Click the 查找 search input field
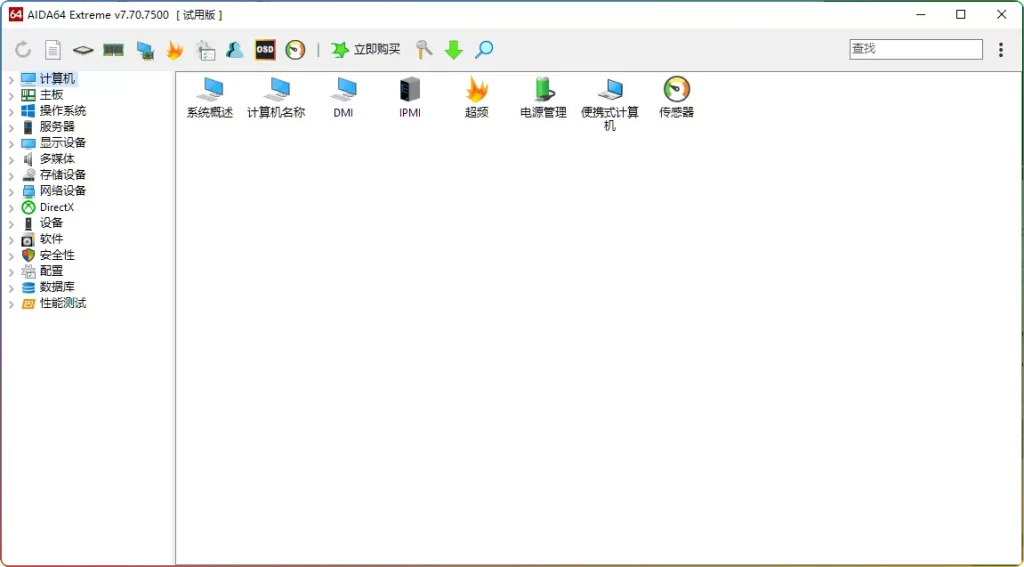Screen dimensions: 1024x567 pyautogui.click(x=916, y=49)
